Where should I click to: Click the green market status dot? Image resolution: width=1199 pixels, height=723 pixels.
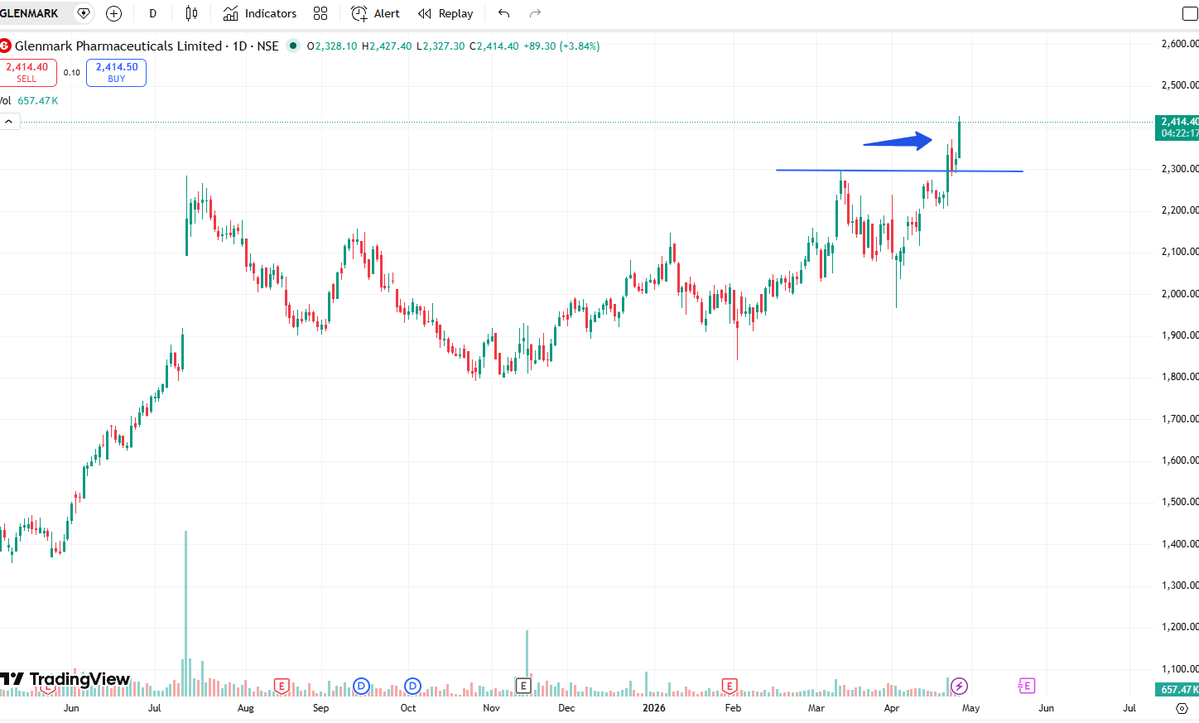coord(292,46)
